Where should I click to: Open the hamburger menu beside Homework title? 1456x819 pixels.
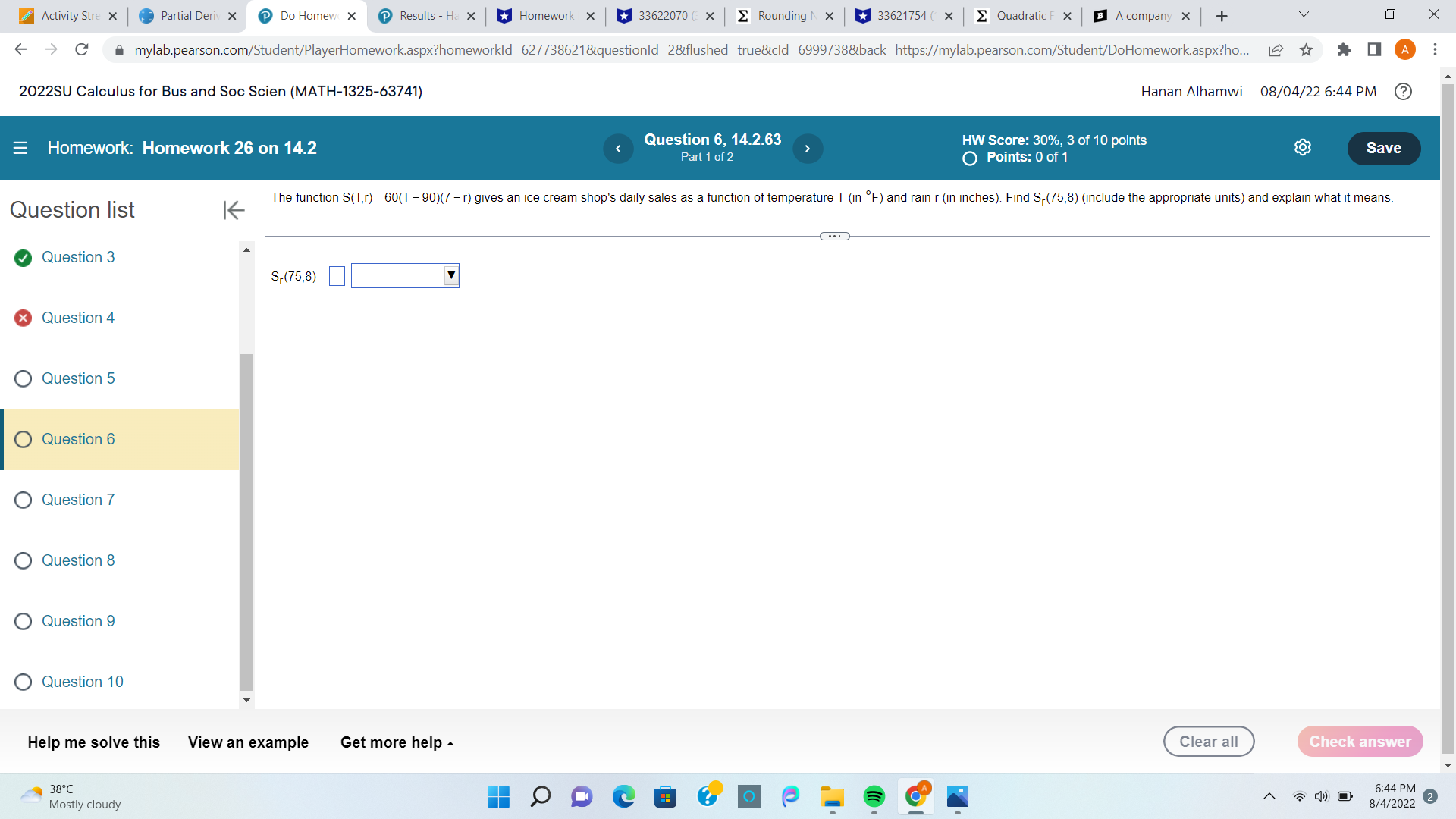coord(20,148)
